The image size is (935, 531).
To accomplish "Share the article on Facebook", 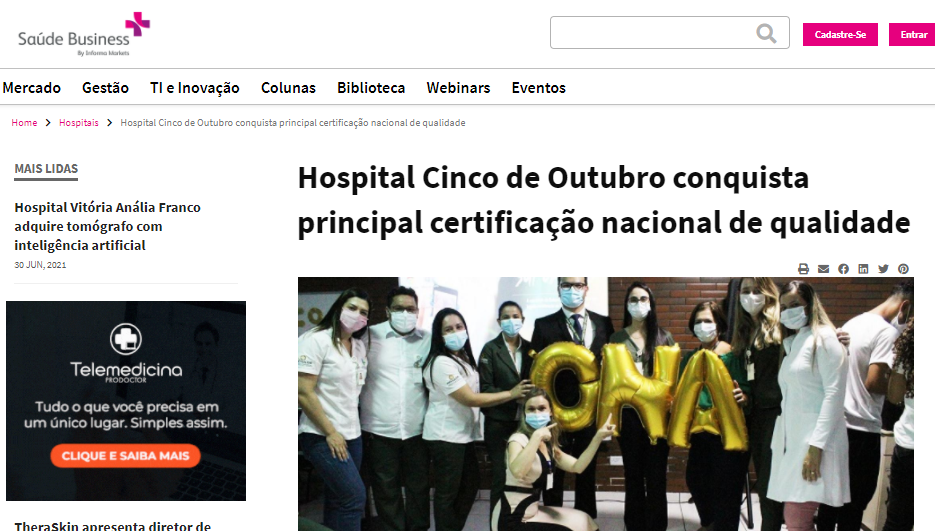I will (x=843, y=269).
